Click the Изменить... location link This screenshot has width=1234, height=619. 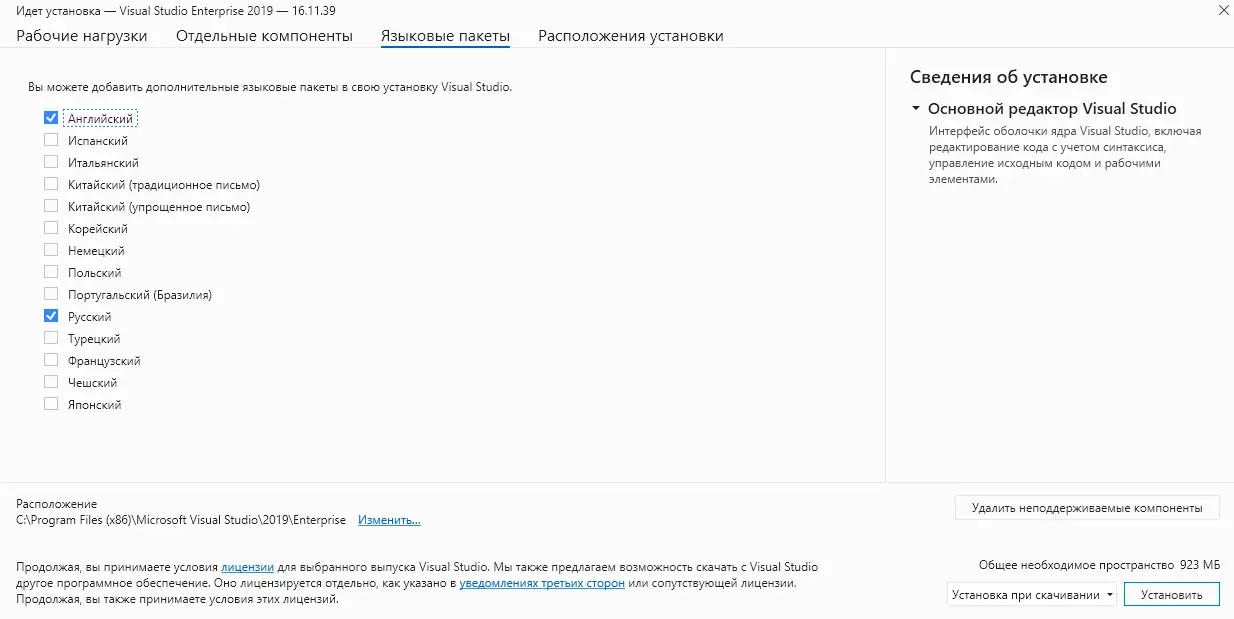click(389, 520)
